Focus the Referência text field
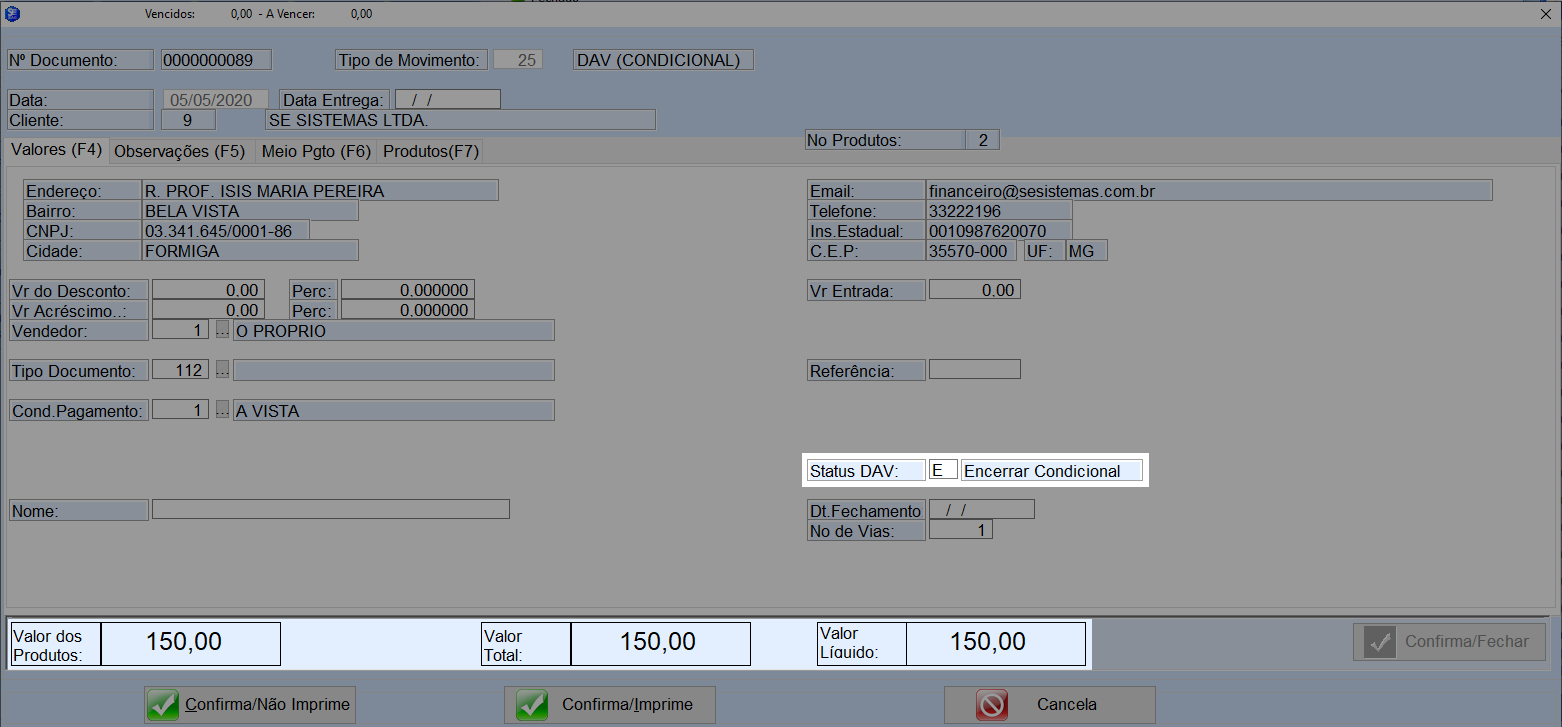Image resolution: width=1562 pixels, height=727 pixels. (x=974, y=369)
